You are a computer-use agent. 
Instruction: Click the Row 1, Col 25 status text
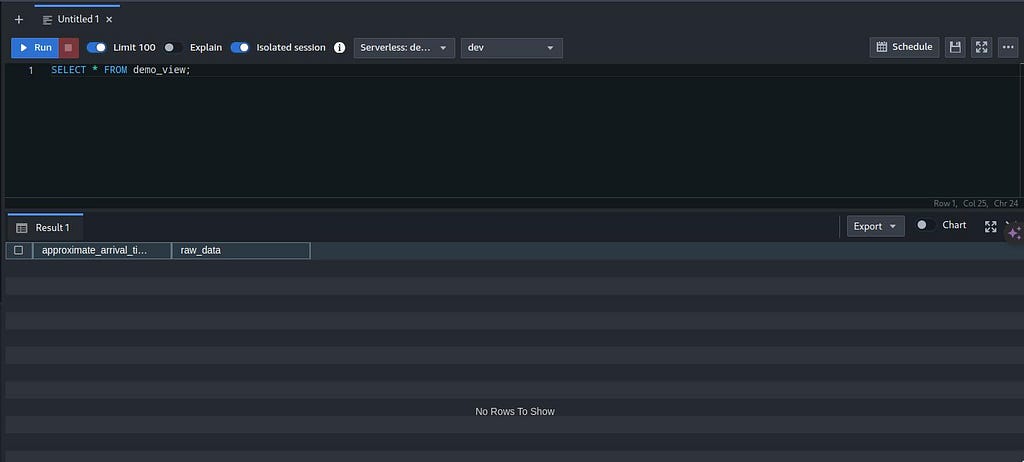click(x=976, y=203)
